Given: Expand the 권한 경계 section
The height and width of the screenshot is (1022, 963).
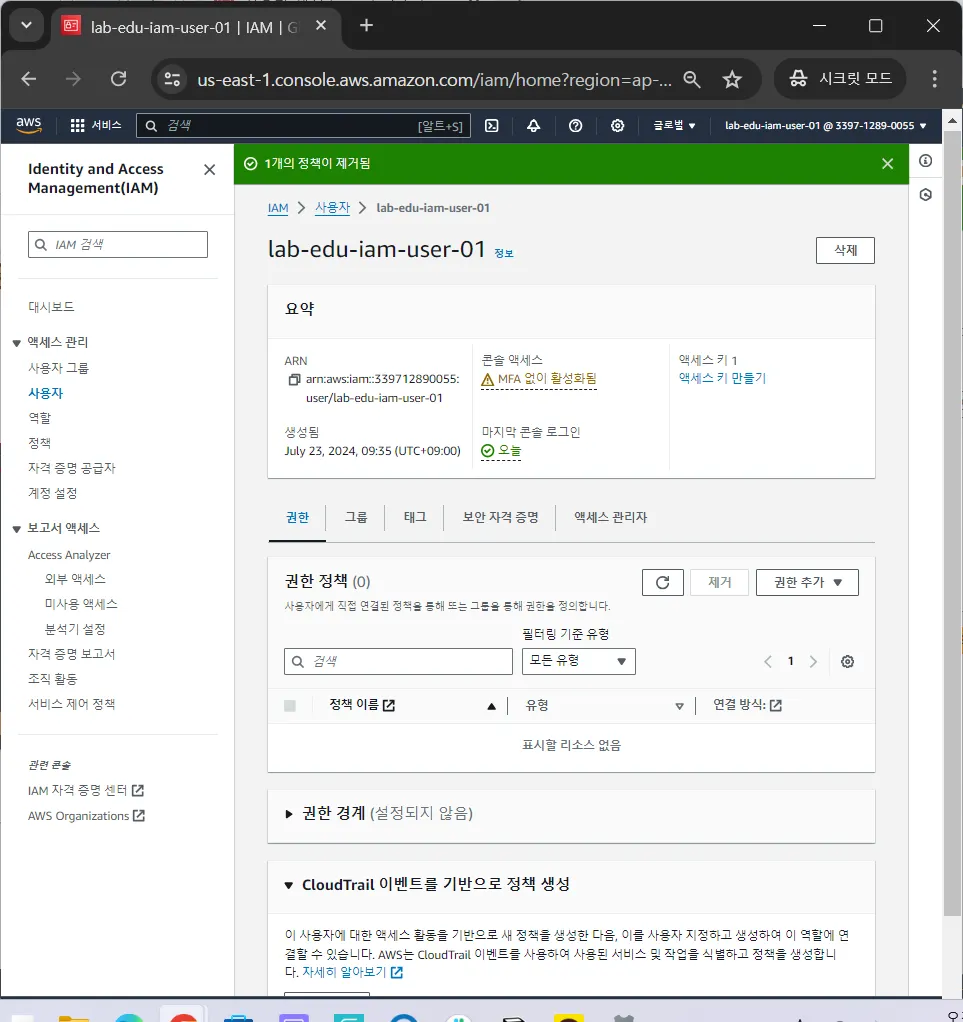Looking at the screenshot, I should coord(289,813).
